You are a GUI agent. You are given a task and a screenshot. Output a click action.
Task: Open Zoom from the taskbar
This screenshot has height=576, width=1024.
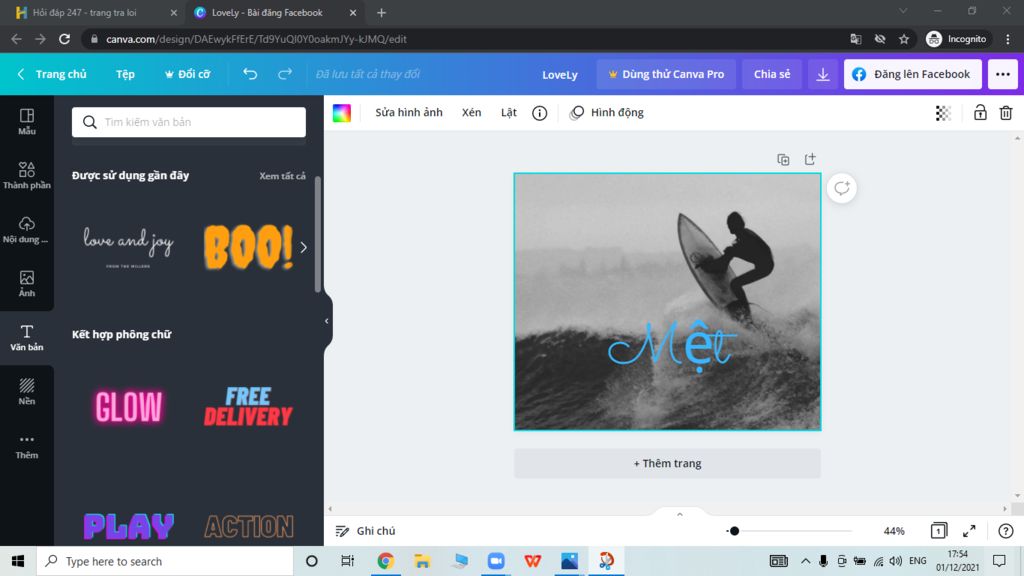[x=496, y=561]
